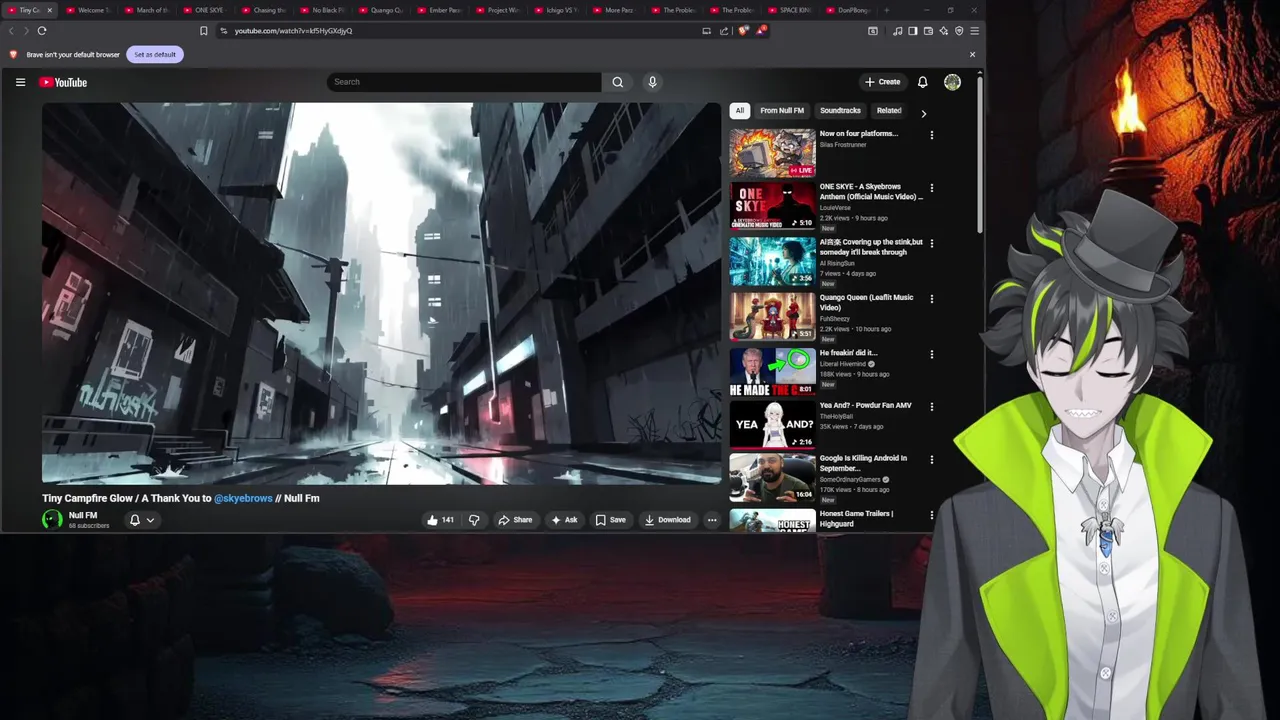This screenshot has height=720, width=1280.
Task: Bookmark this page in Brave
Action: [203, 31]
